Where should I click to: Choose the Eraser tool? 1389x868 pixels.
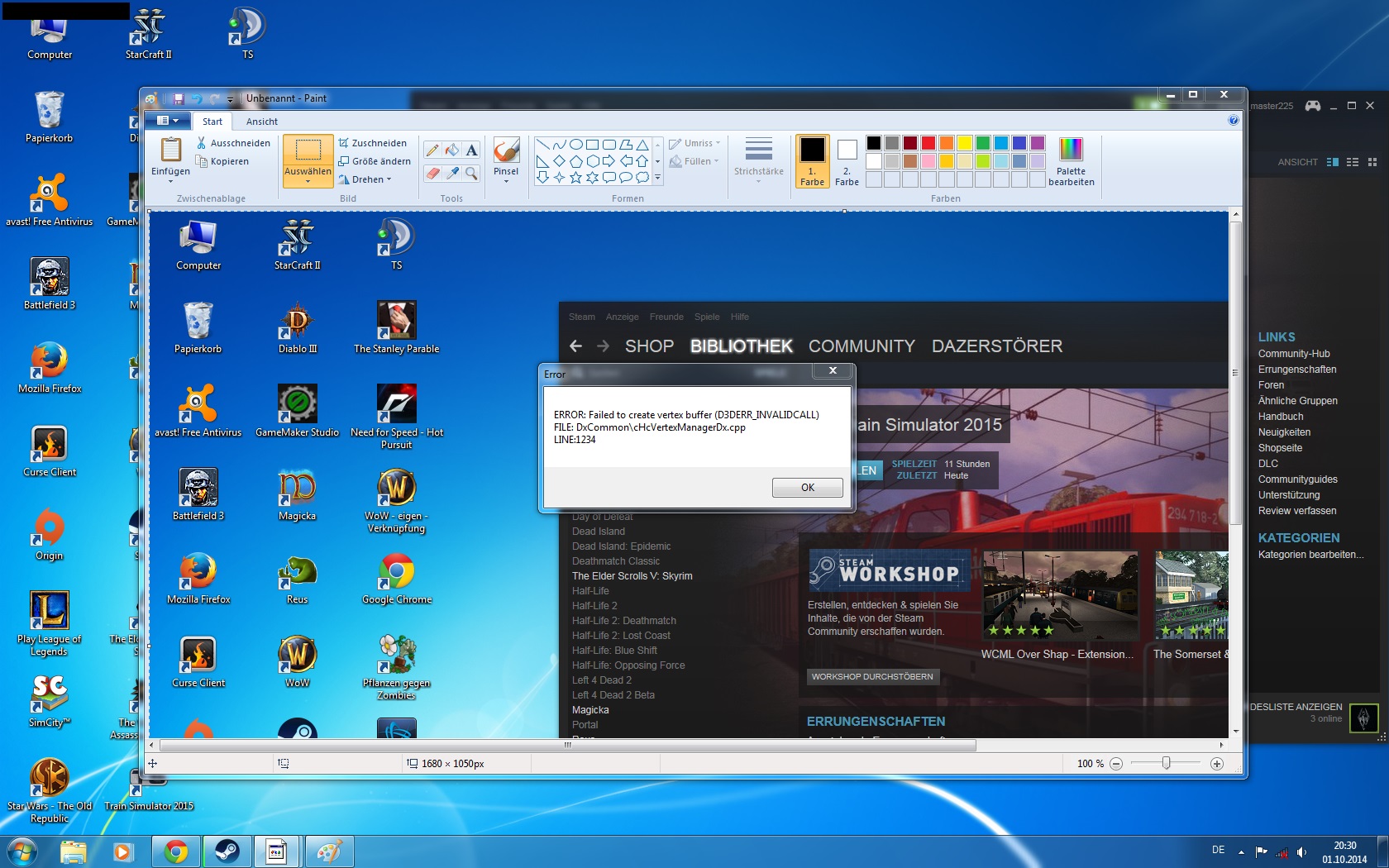(x=432, y=173)
